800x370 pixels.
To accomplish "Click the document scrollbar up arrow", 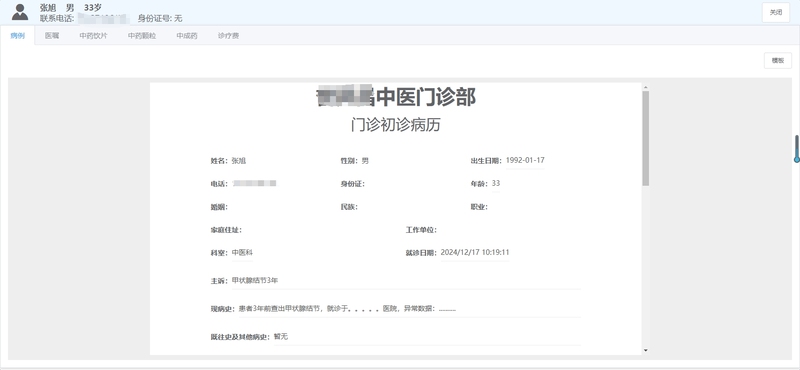I will [645, 88].
